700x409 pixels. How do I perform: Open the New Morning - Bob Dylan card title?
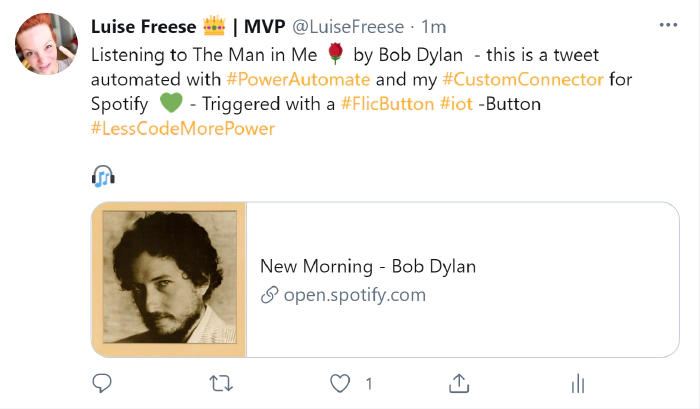(368, 266)
